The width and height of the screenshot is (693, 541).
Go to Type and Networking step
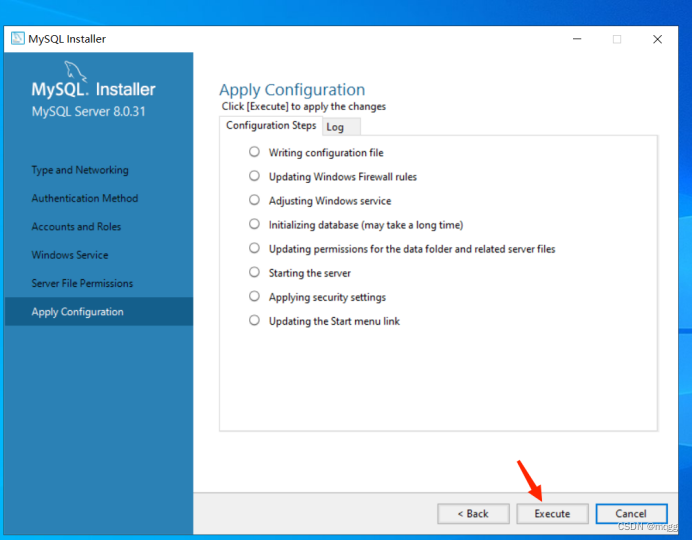[x=80, y=170]
